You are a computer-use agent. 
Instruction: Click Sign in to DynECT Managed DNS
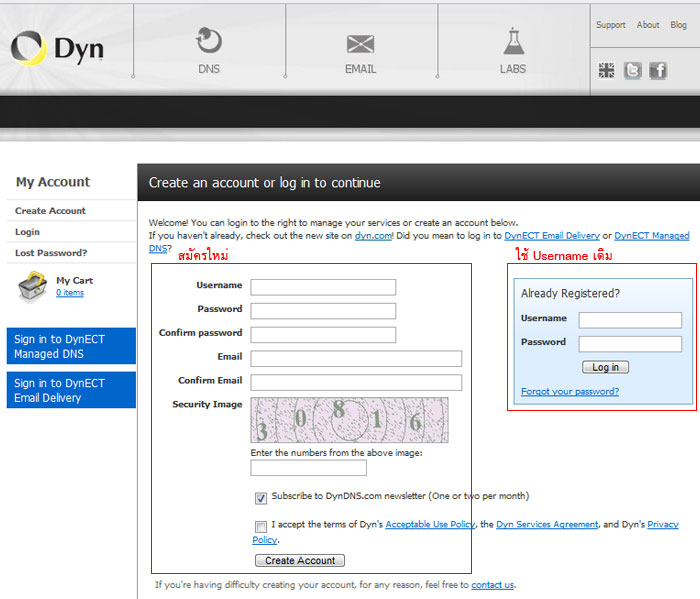pos(71,346)
